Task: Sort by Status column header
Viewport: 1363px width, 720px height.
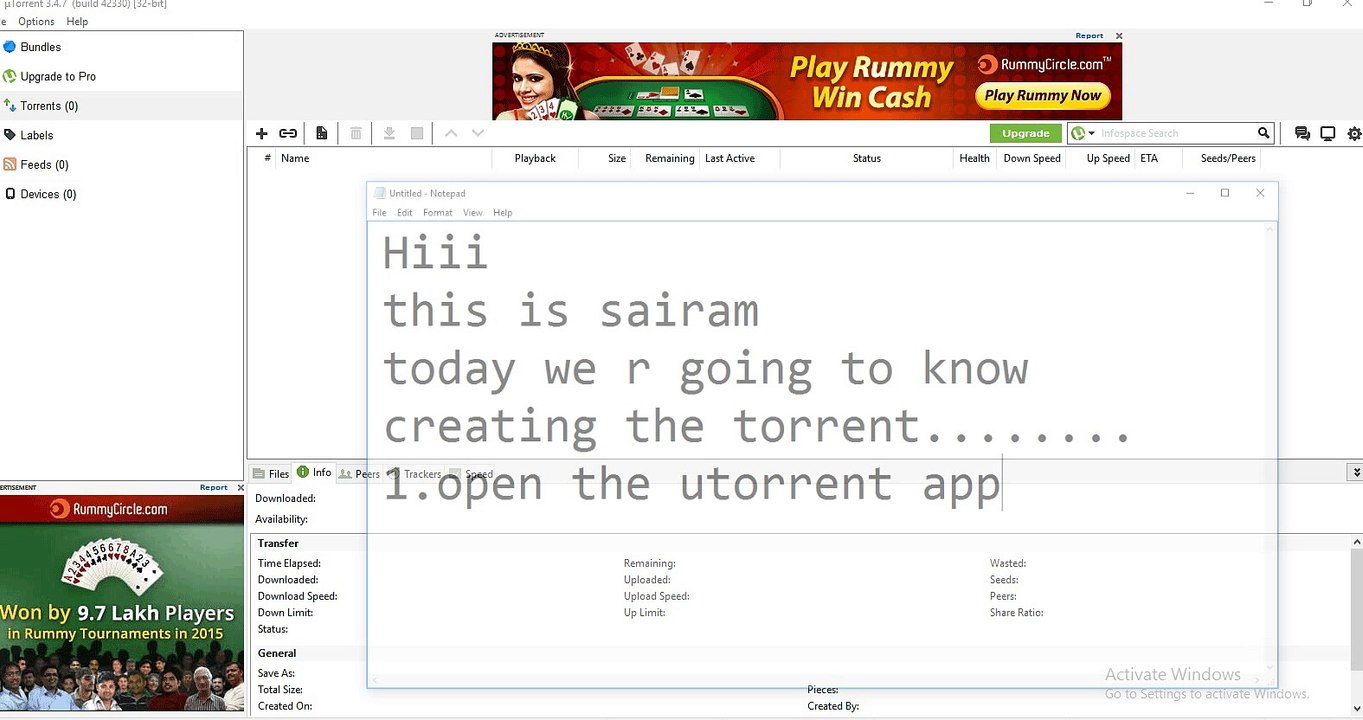Action: [867, 158]
